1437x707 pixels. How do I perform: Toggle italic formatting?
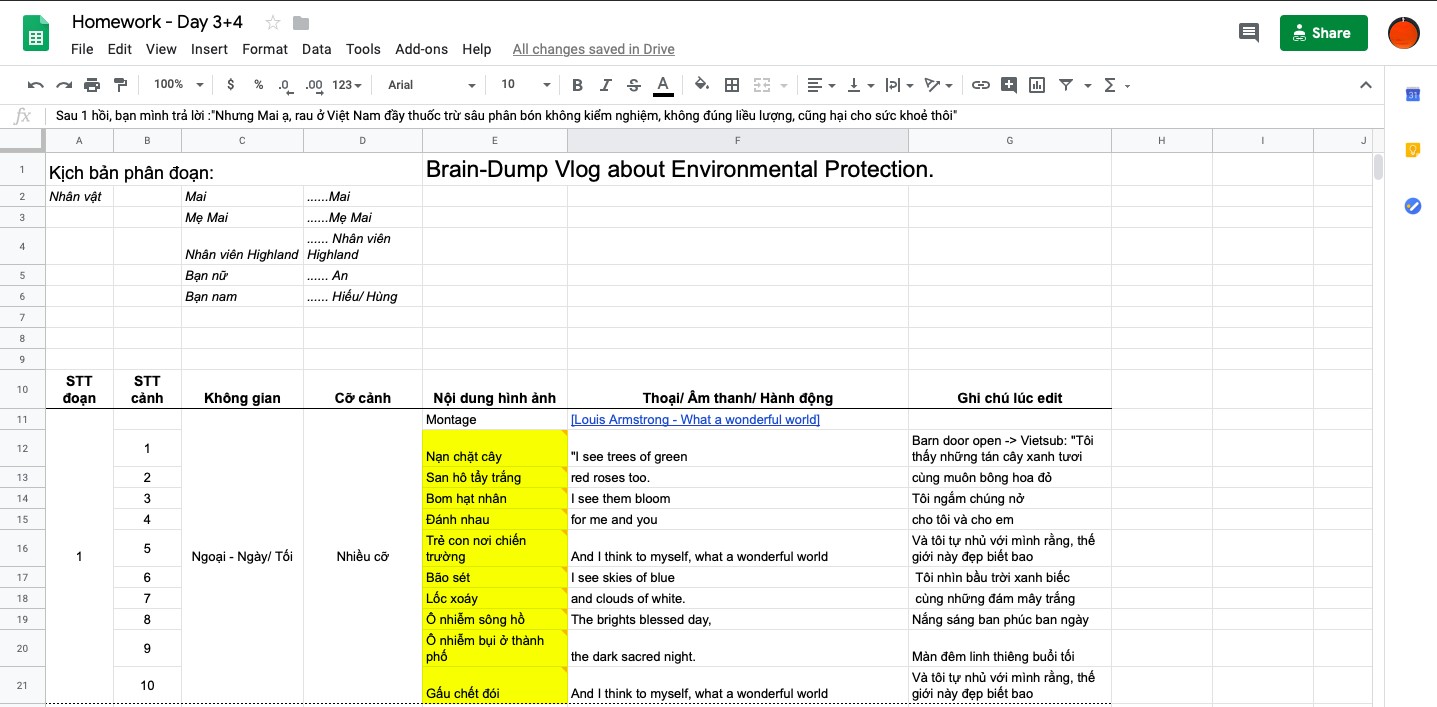tap(605, 85)
